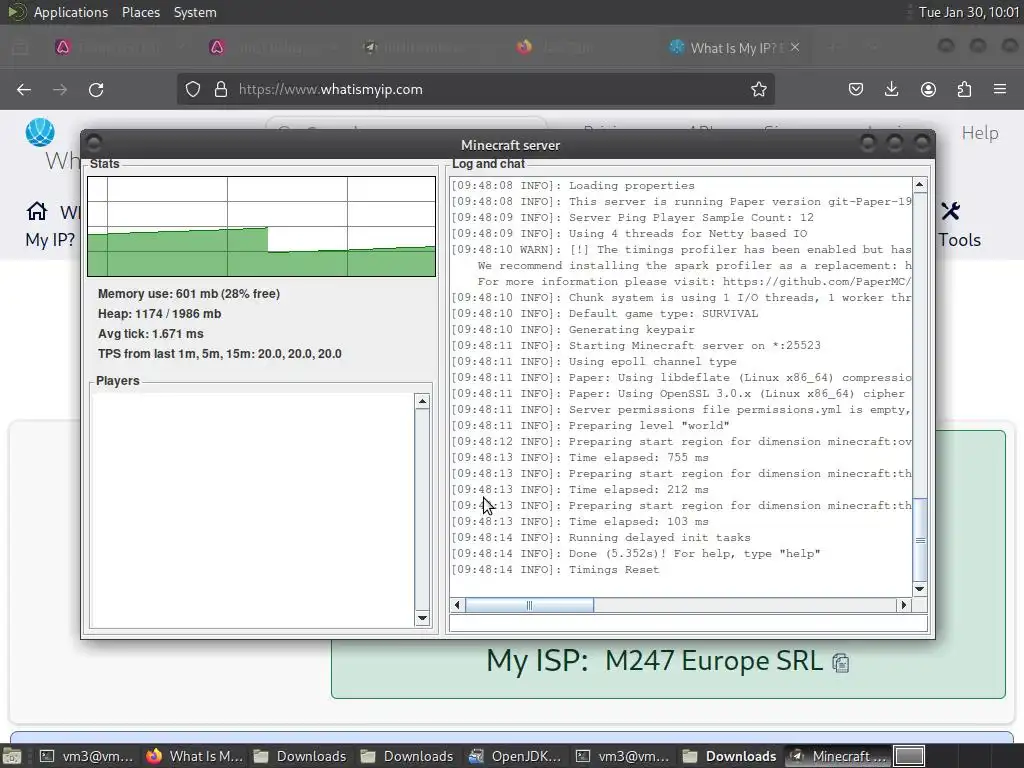Open the Minecraft taskbar button
The width and height of the screenshot is (1024, 768).
point(839,756)
